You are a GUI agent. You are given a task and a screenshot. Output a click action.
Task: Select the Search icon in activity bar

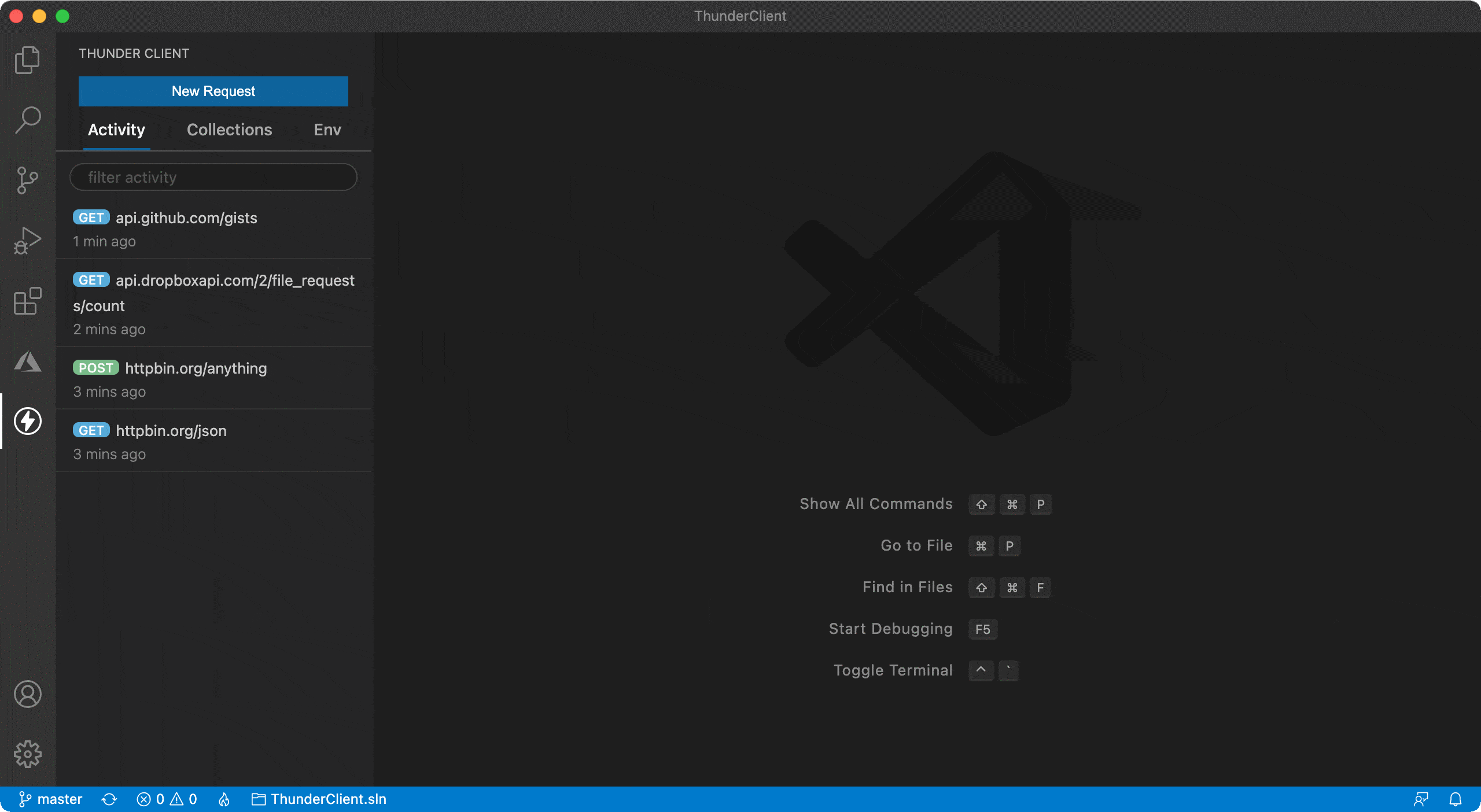click(27, 120)
